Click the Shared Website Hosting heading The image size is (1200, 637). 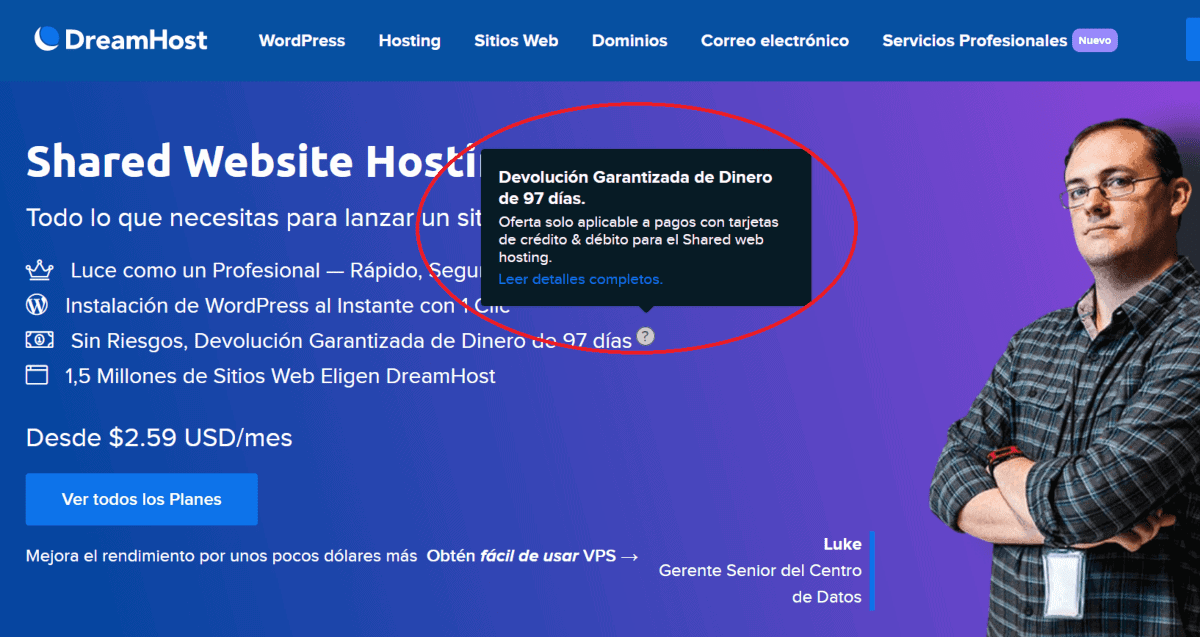253,162
